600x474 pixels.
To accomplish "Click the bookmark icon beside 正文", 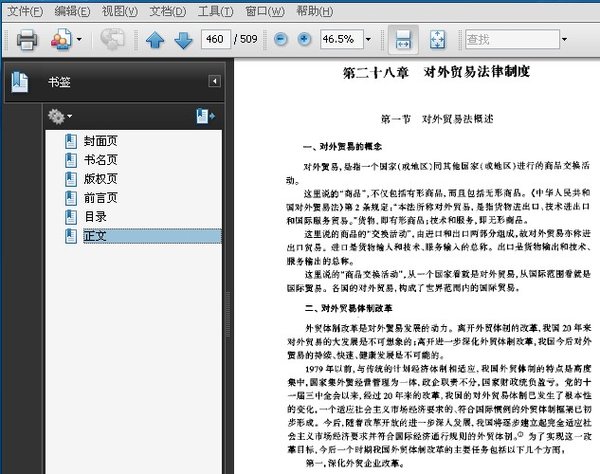I will [71, 236].
